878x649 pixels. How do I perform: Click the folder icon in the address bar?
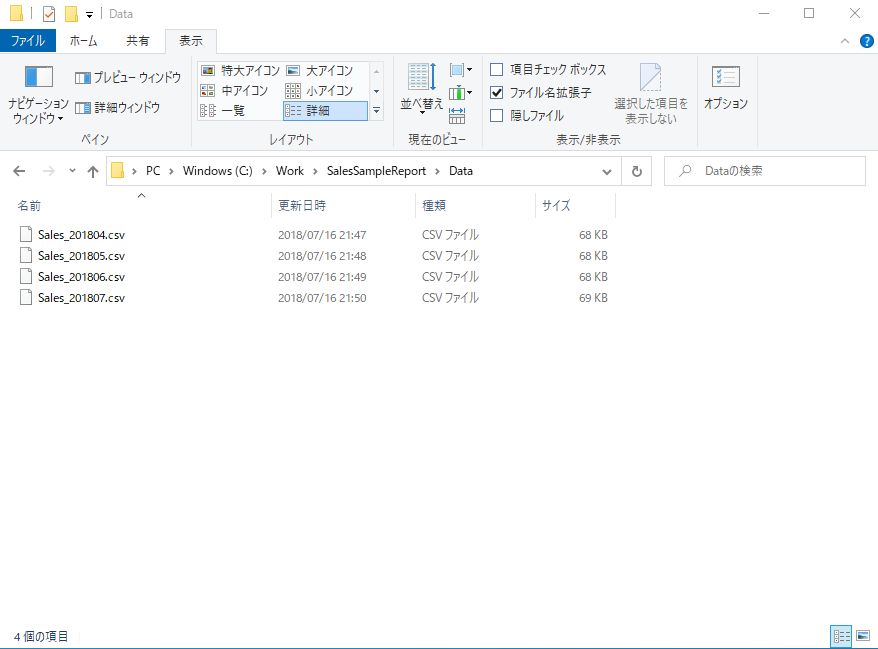118,170
